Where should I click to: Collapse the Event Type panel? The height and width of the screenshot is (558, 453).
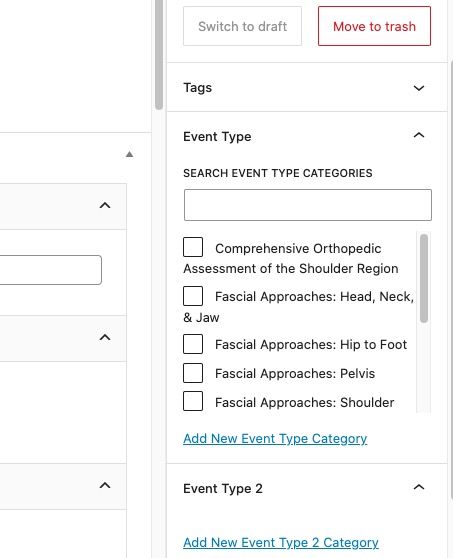click(419, 135)
